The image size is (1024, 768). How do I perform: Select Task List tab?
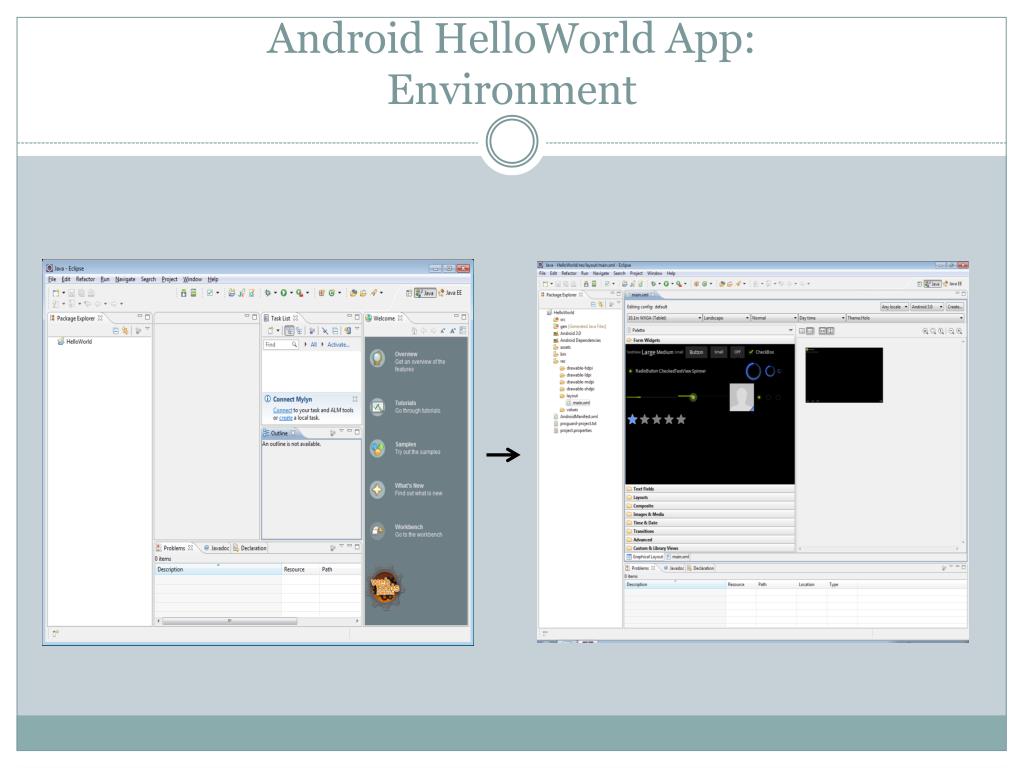click(281, 318)
